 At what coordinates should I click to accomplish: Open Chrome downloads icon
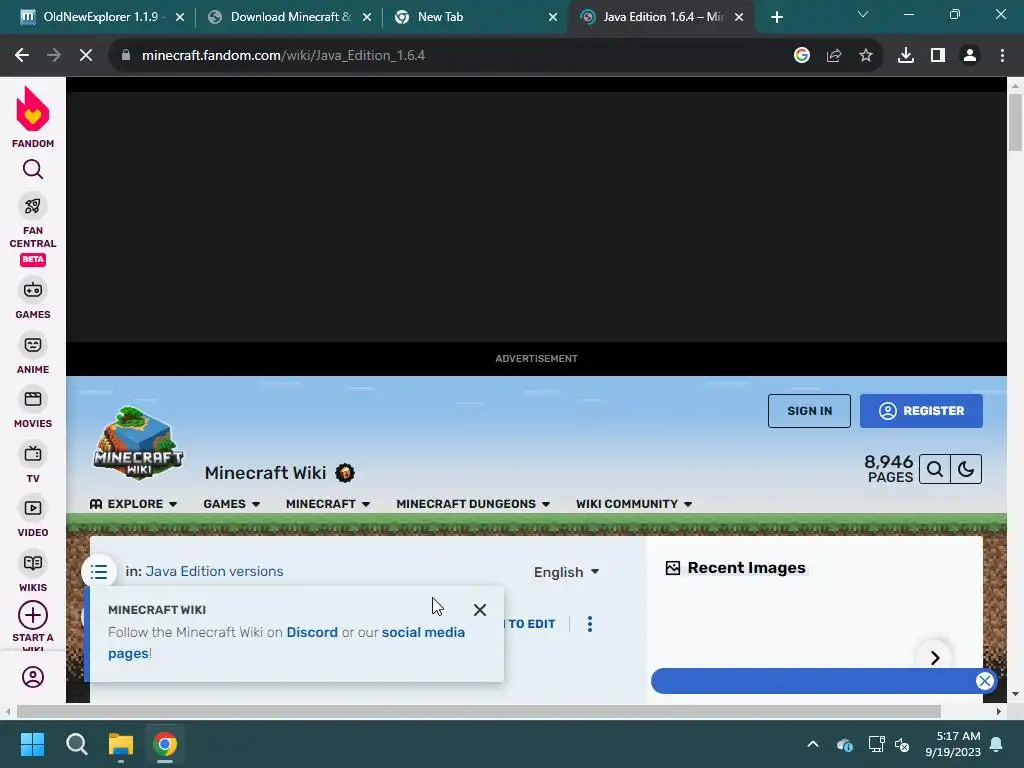906,56
